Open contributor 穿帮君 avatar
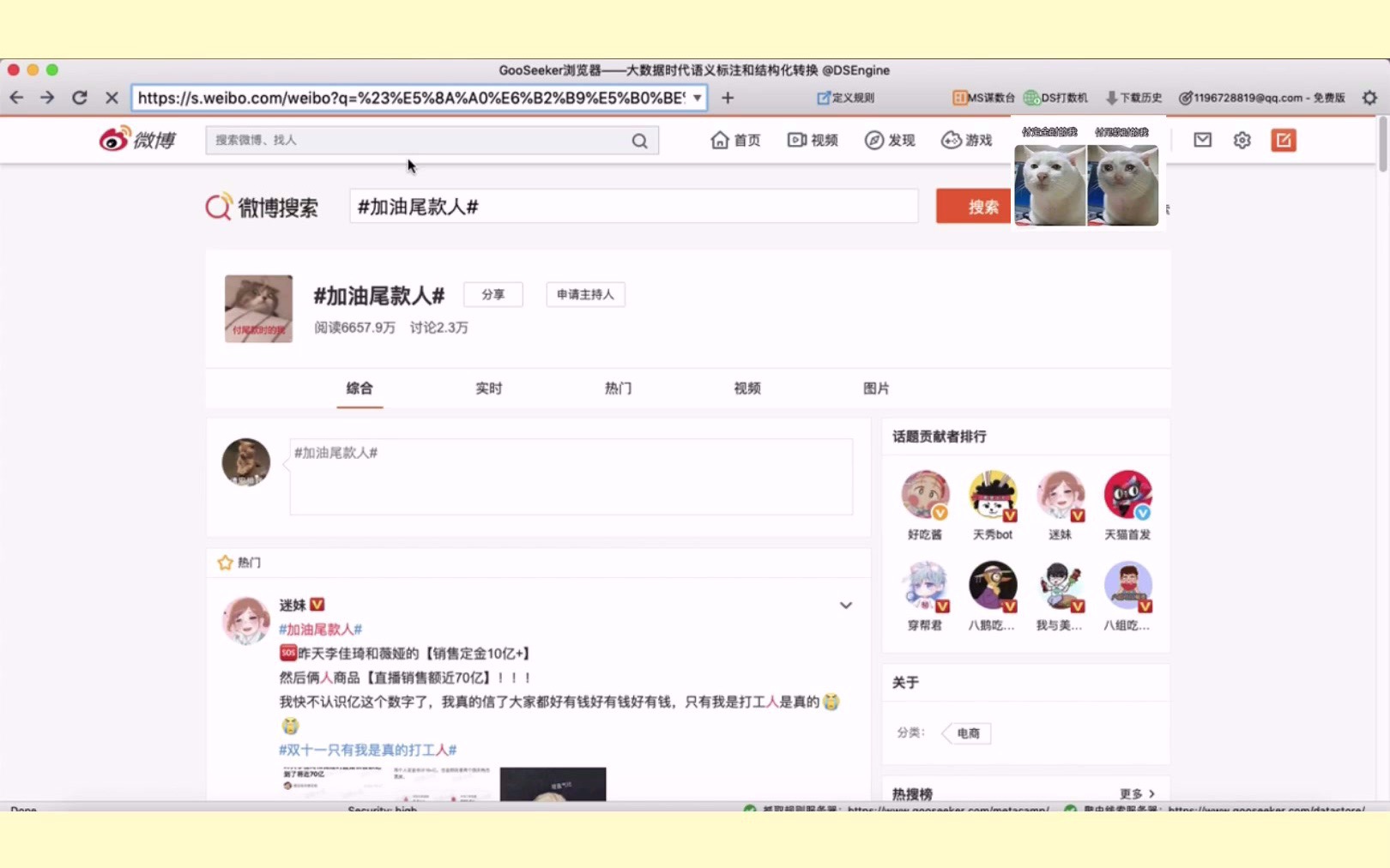Viewport: 1390px width, 868px height. tap(925, 586)
